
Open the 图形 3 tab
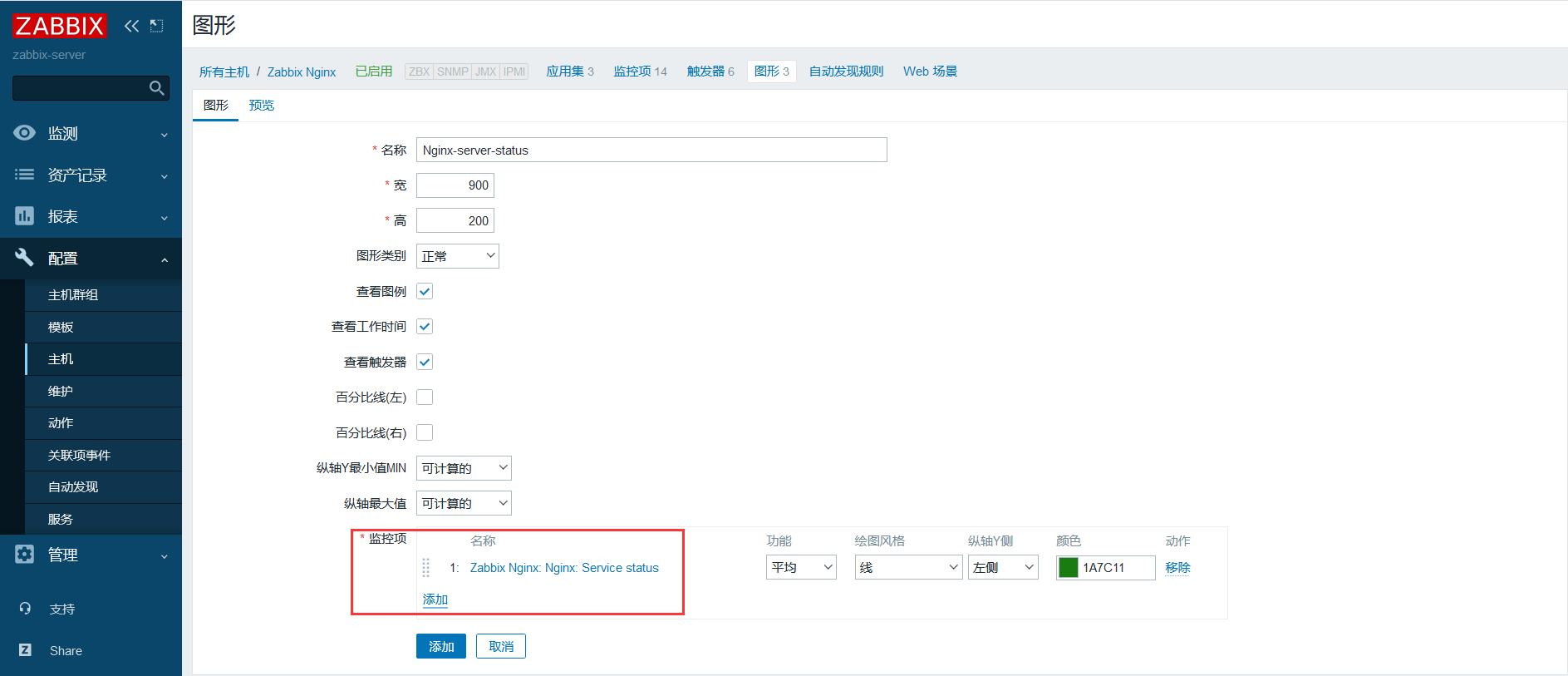772,72
